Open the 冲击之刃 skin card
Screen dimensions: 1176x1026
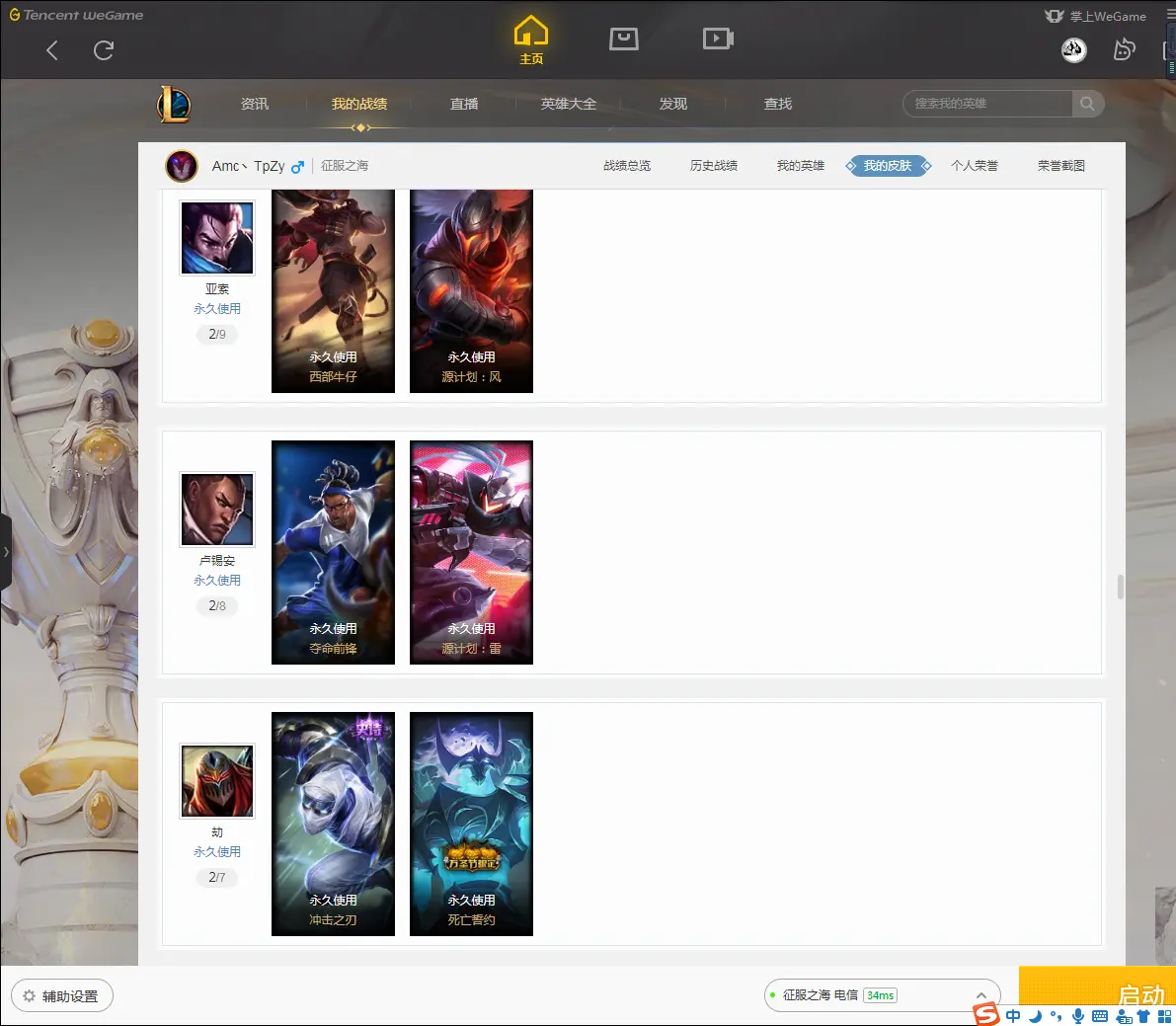click(x=333, y=824)
